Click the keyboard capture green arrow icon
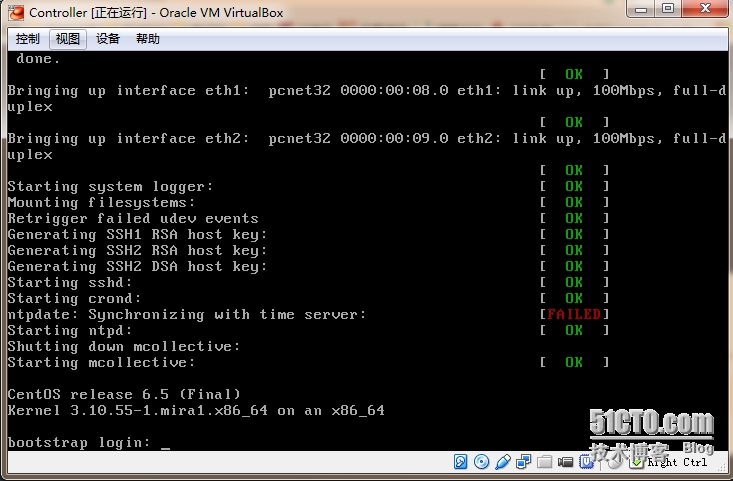Image resolution: width=733 pixels, height=481 pixels. click(637, 462)
